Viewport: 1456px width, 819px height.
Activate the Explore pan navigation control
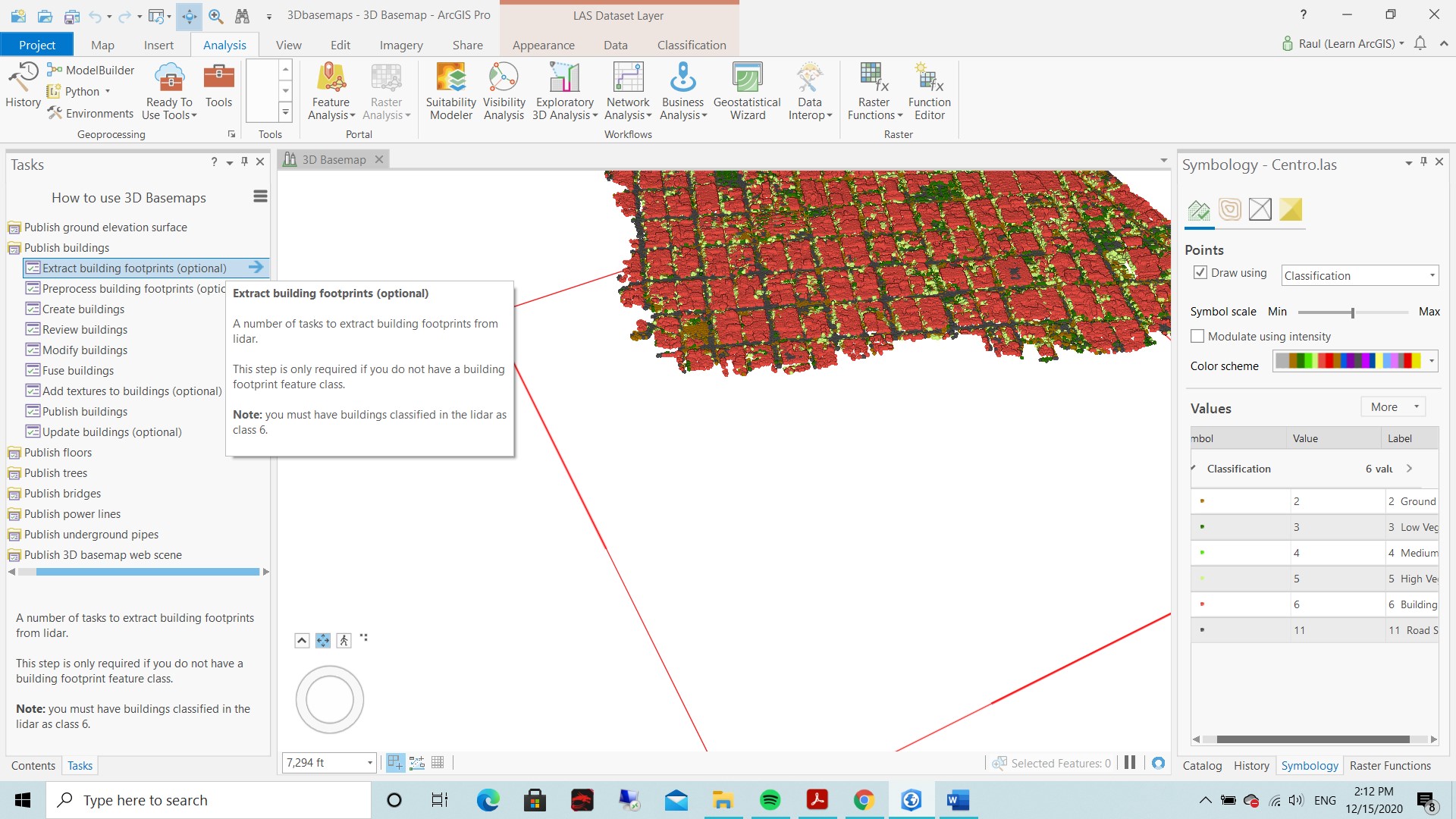pyautogui.click(x=322, y=640)
